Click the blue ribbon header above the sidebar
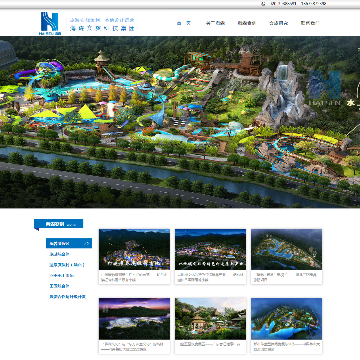This screenshot has height=360, width=360. click(x=59, y=224)
